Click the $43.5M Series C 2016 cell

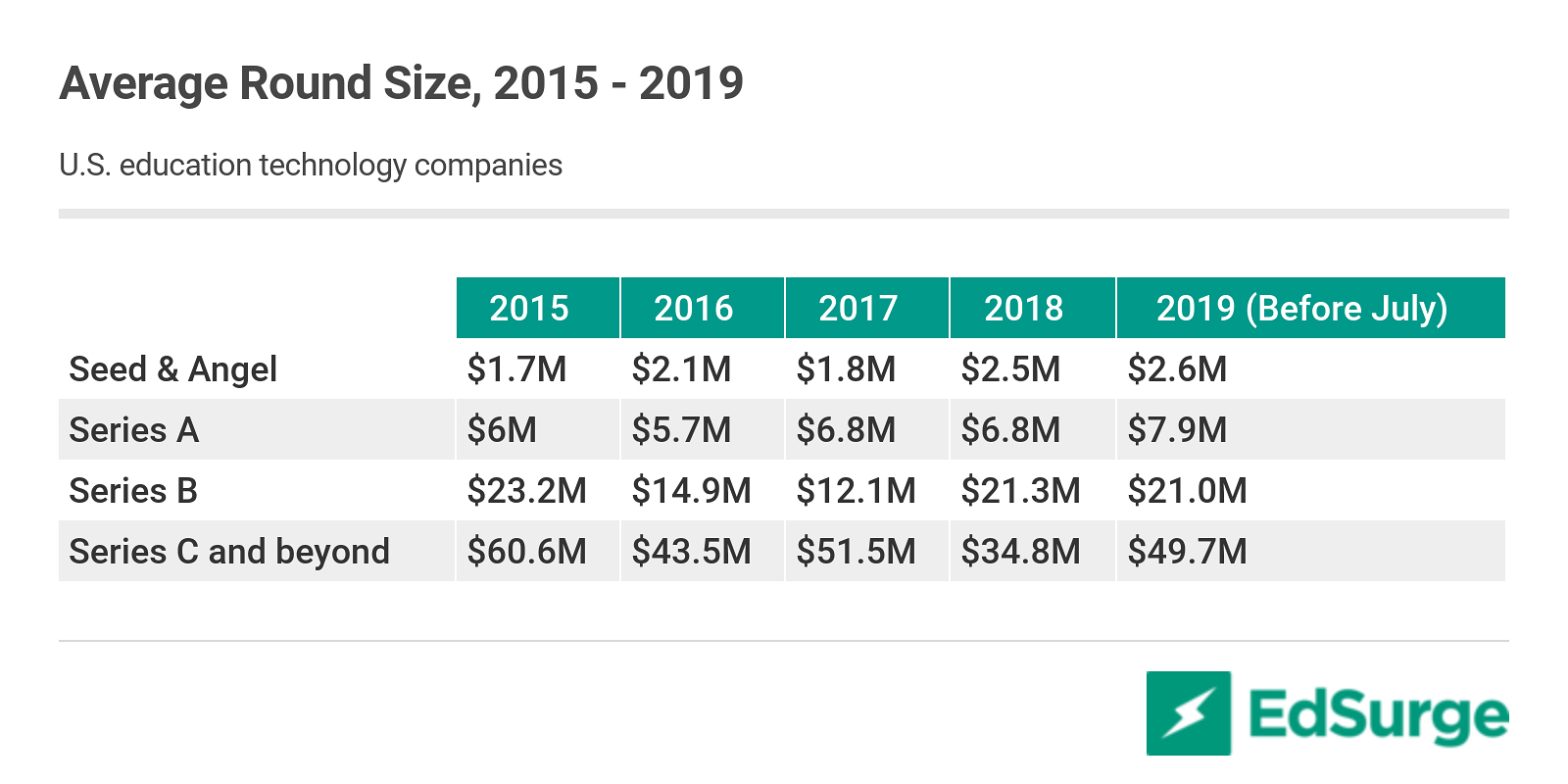703,551
